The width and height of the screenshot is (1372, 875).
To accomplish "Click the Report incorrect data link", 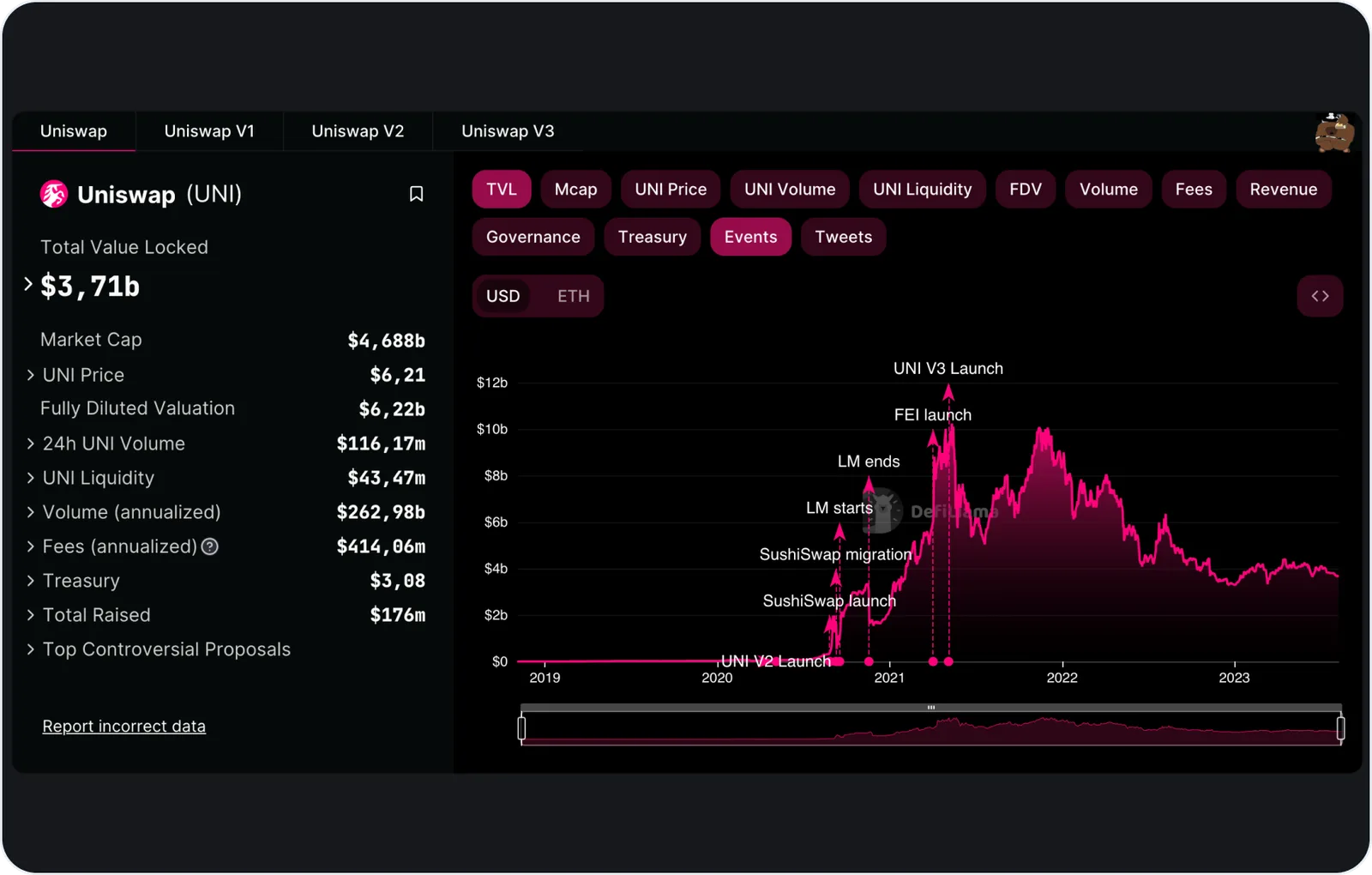I will pos(124,726).
